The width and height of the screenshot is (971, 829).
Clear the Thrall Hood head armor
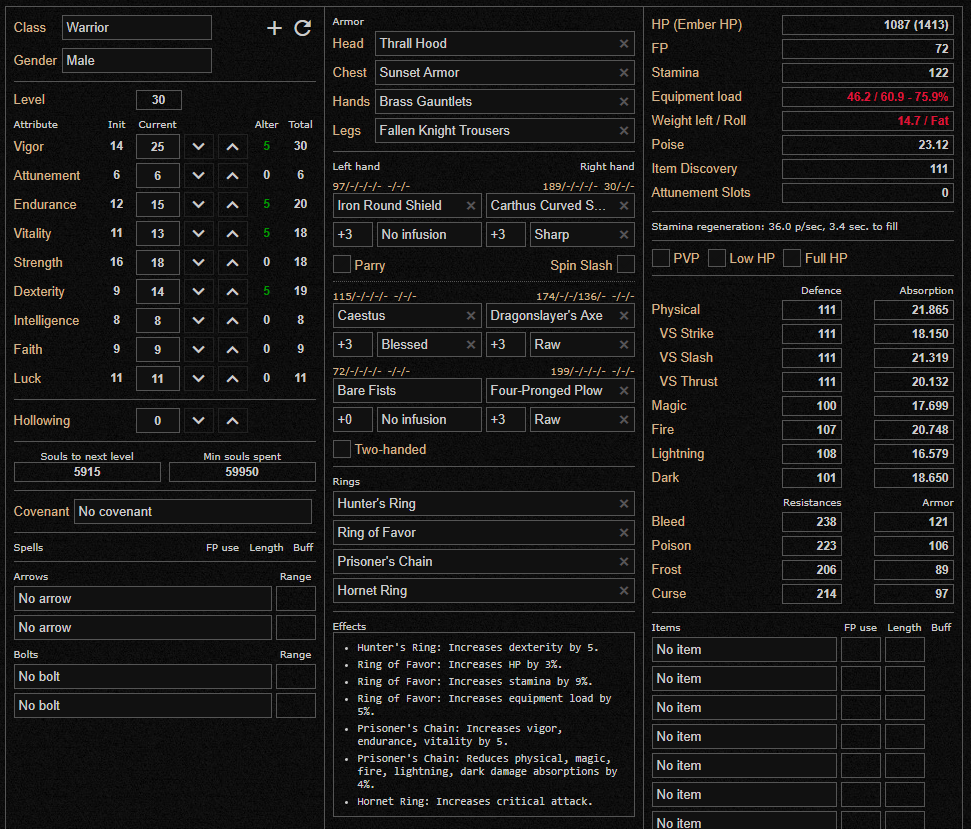tap(624, 44)
